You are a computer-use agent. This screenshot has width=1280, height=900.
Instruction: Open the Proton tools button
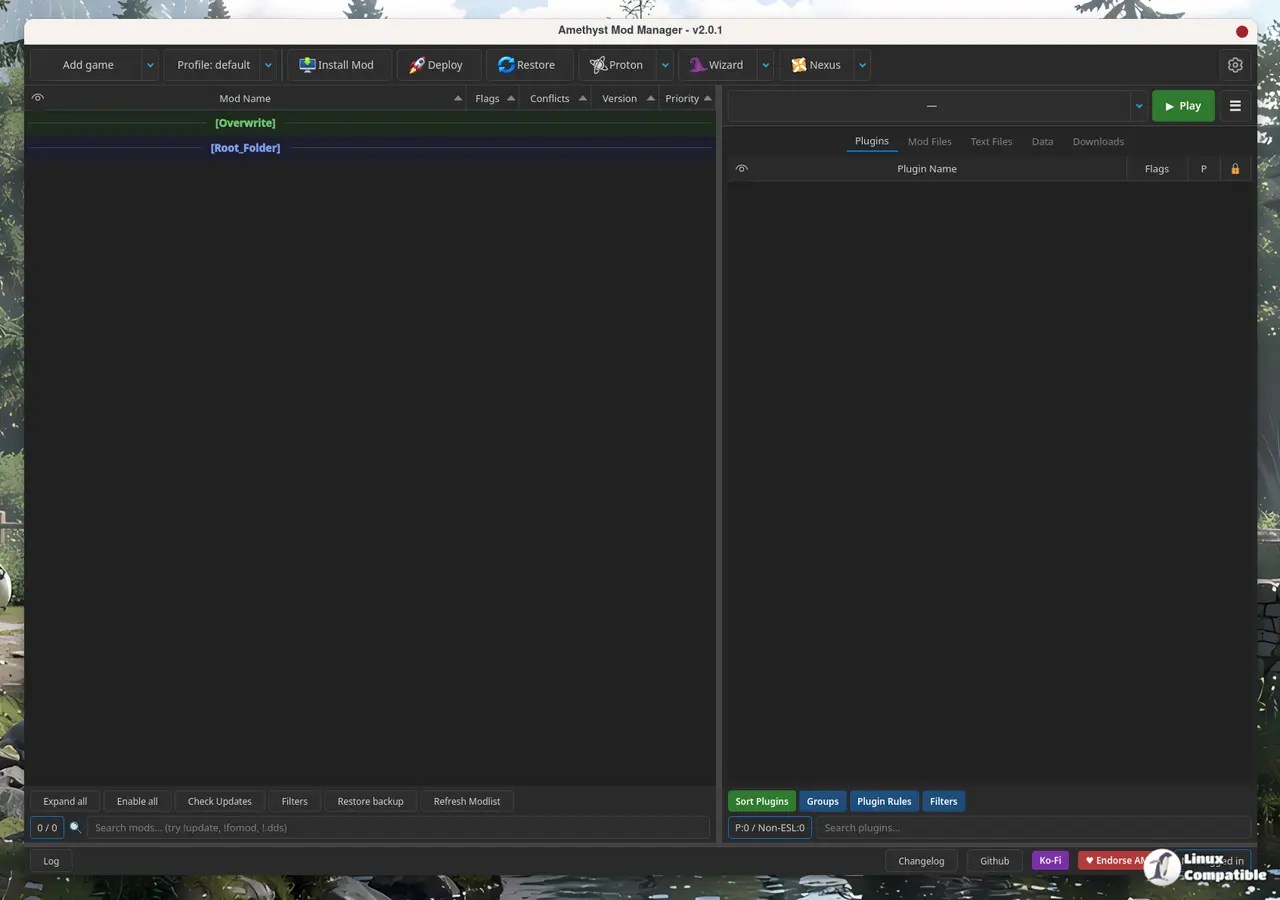(x=617, y=65)
